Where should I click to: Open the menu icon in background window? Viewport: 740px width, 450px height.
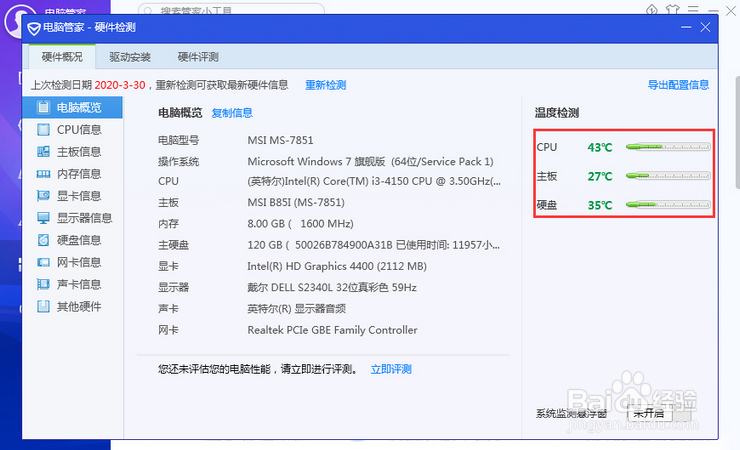tap(693, 9)
